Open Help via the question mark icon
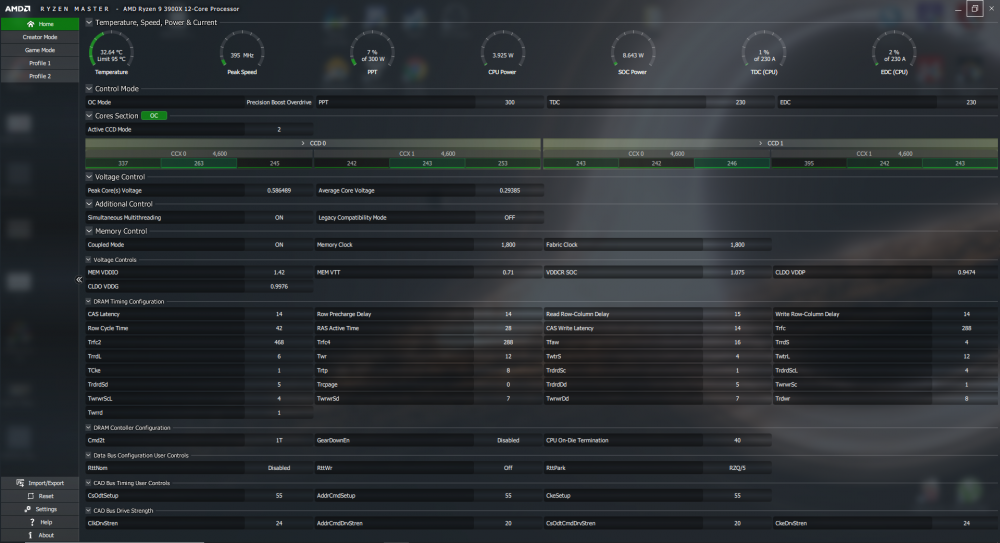The height and width of the screenshot is (543, 1000). click(32, 522)
